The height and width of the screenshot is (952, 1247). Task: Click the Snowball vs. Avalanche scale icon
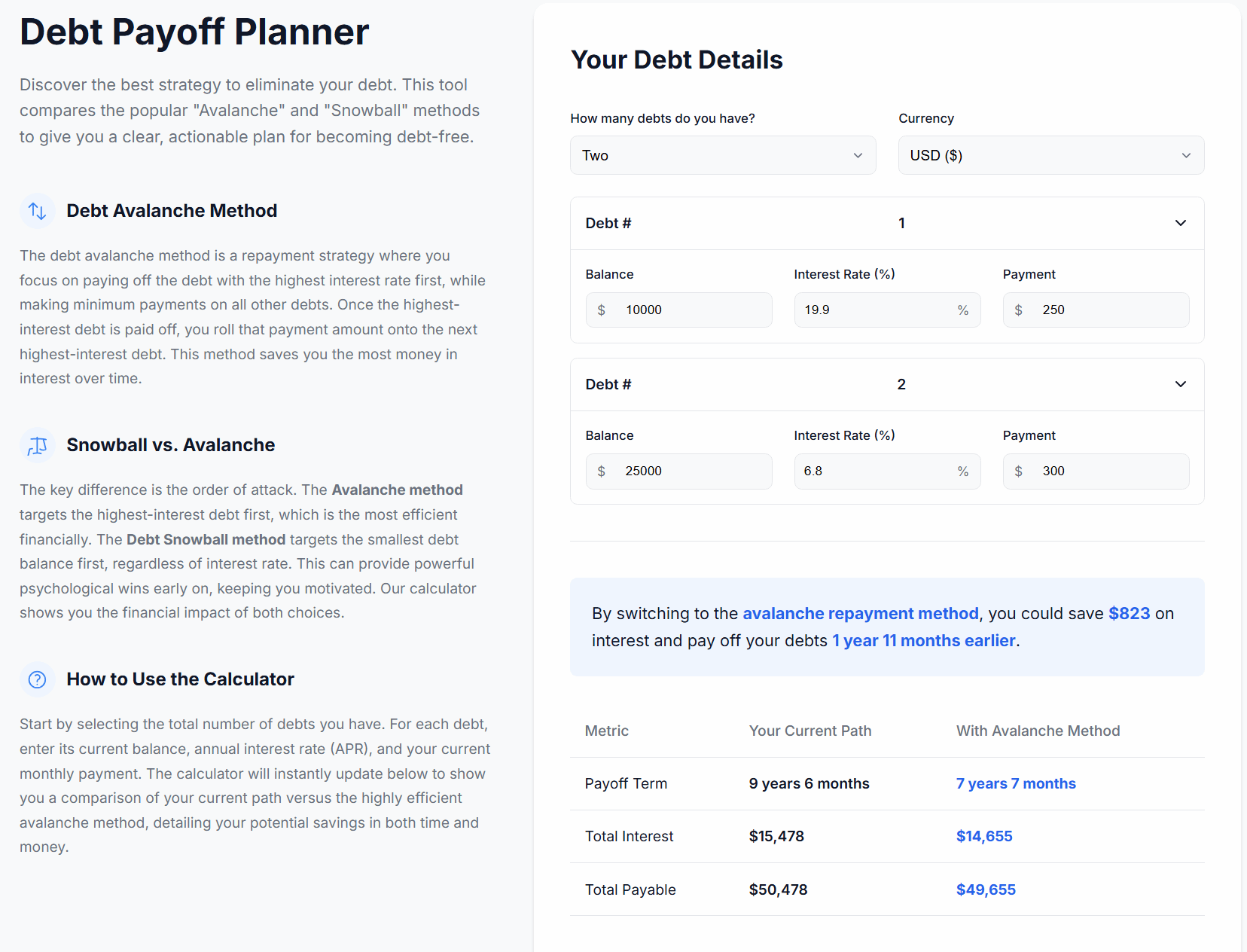[x=37, y=445]
